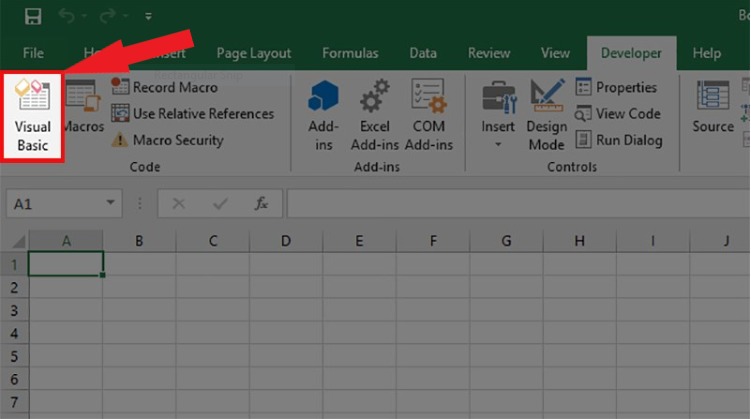
Task: Undo the last action
Action: pyautogui.click(x=67, y=16)
